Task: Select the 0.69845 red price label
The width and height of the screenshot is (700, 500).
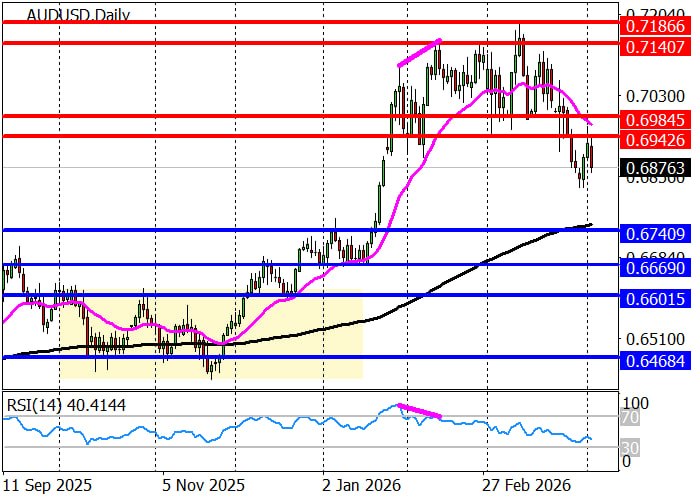Action: click(655, 117)
